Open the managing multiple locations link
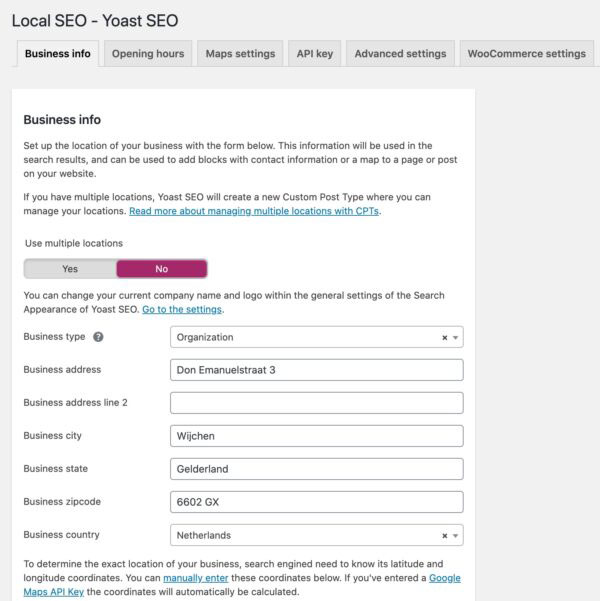The image size is (600, 601). 254,211
